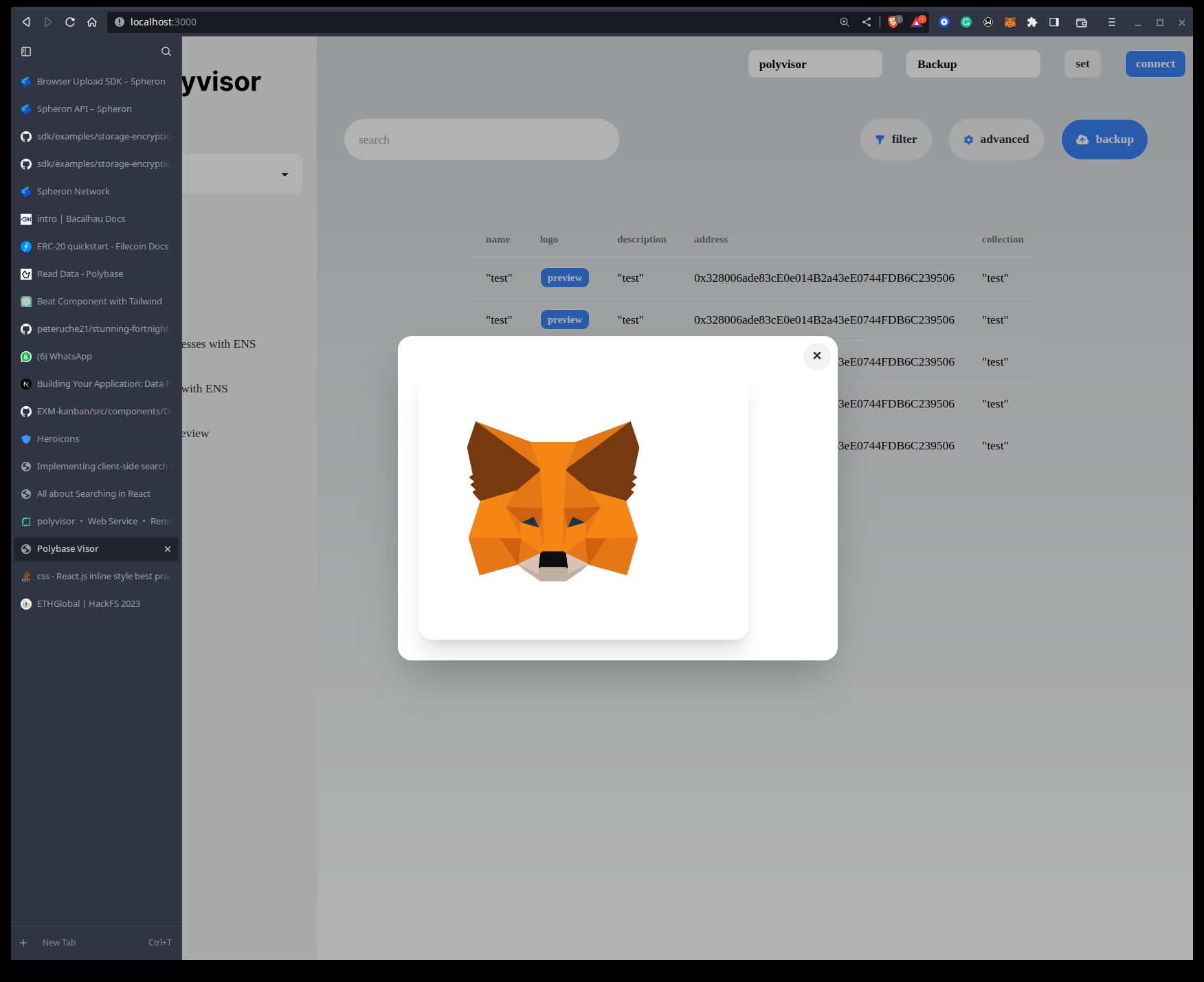Screen dimensions: 1204x982
Task: Open the filter options
Action: 896,140
